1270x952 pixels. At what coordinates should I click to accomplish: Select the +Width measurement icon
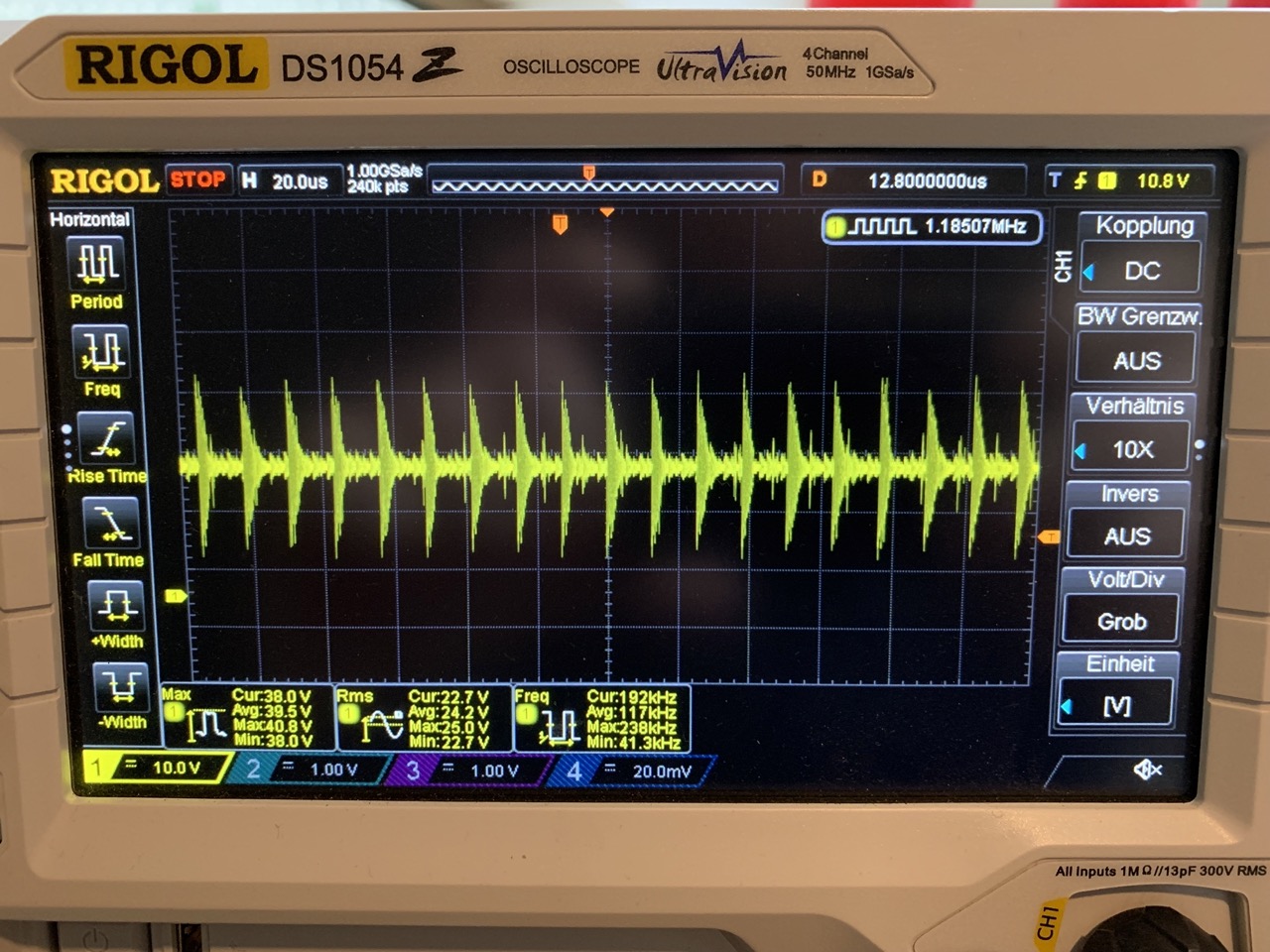coord(115,604)
